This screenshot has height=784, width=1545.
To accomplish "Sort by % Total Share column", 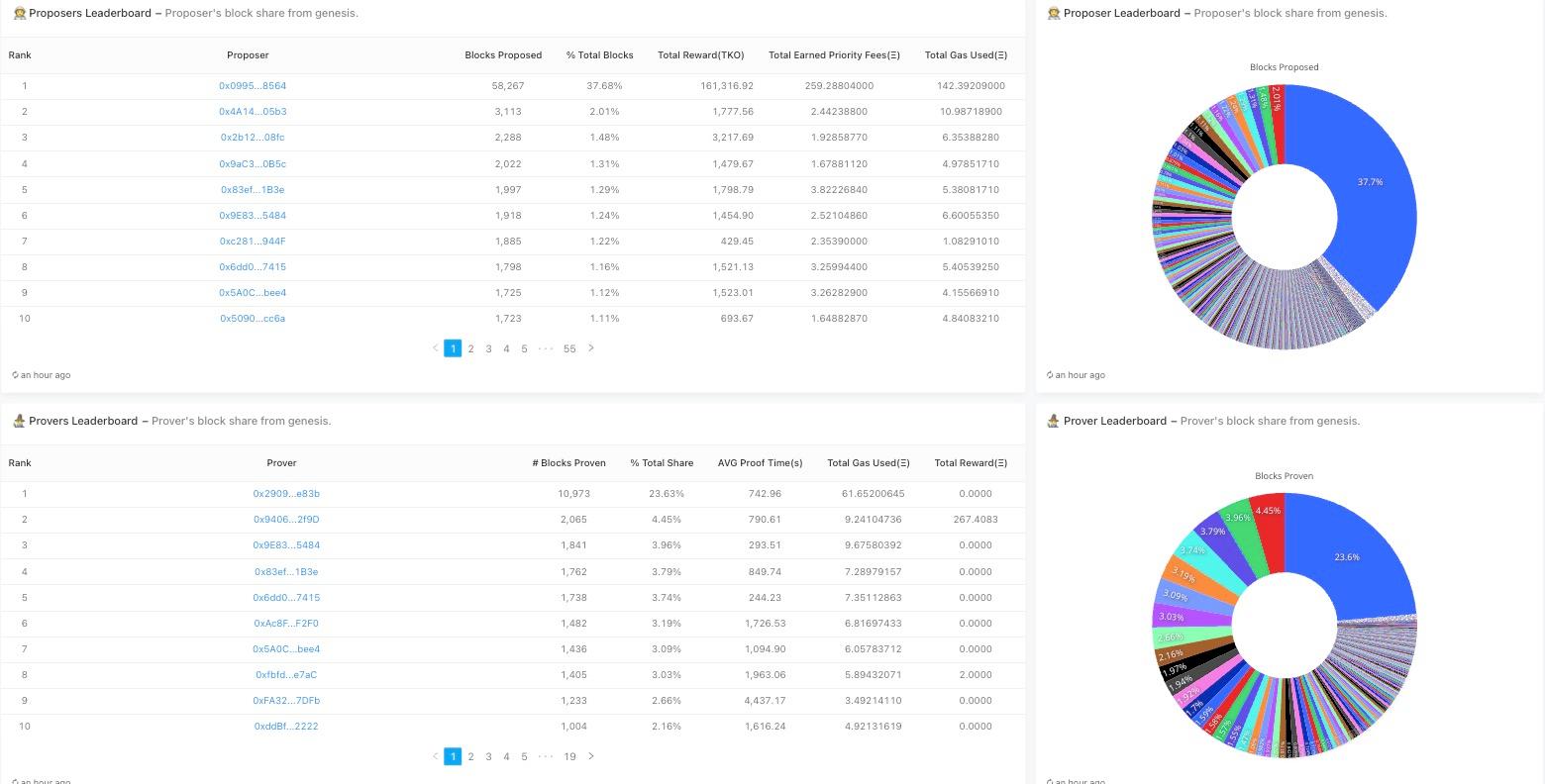I will coord(662,463).
